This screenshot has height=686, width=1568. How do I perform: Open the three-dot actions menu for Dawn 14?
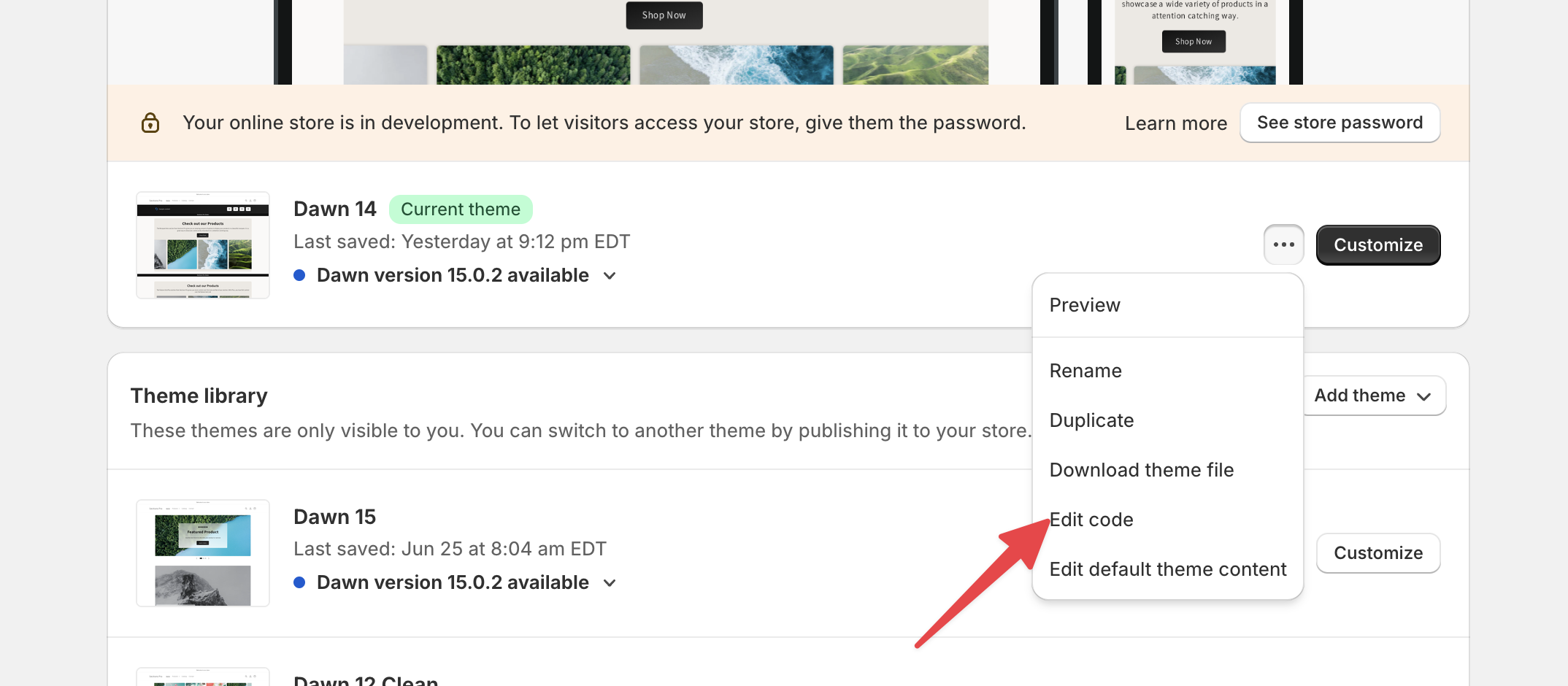tap(1283, 244)
